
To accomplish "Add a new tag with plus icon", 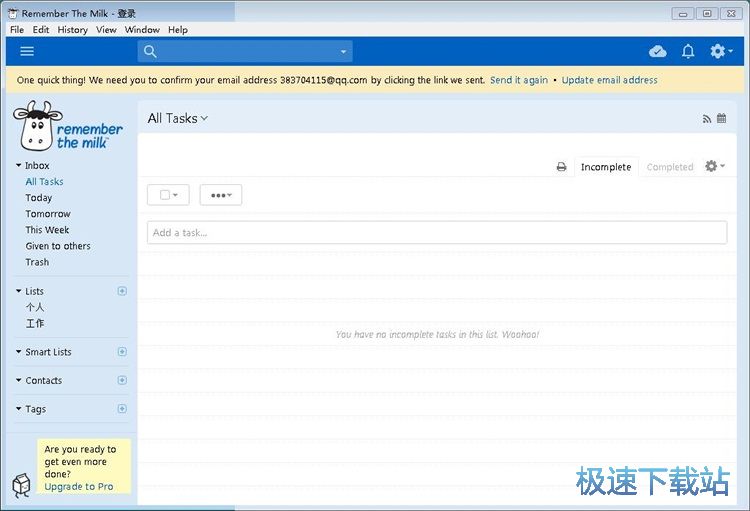I will pyautogui.click(x=122, y=409).
